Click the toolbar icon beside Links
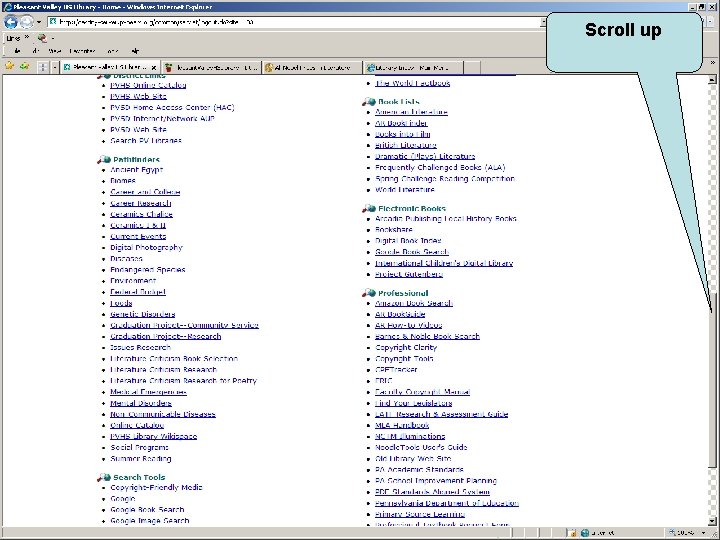 click(42, 38)
